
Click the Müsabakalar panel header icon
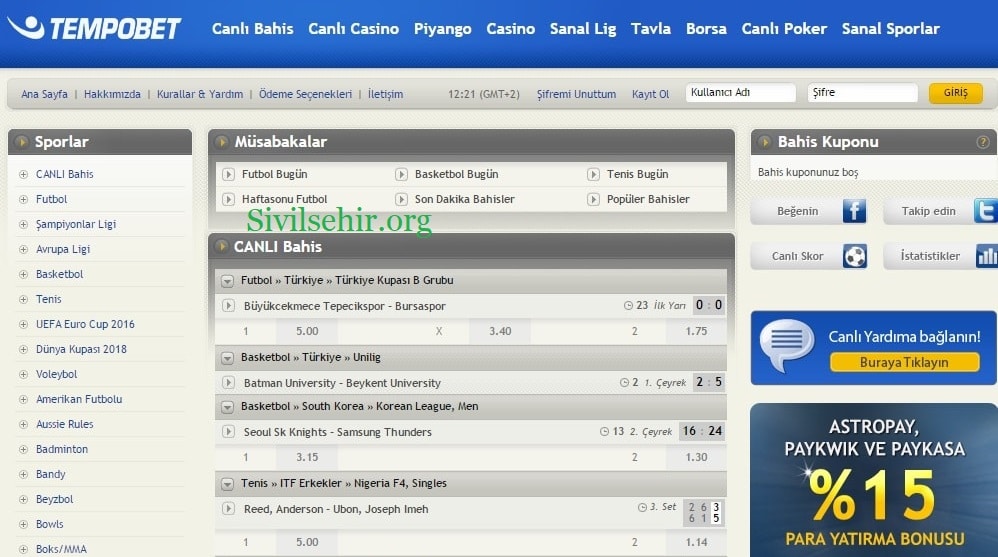point(221,141)
